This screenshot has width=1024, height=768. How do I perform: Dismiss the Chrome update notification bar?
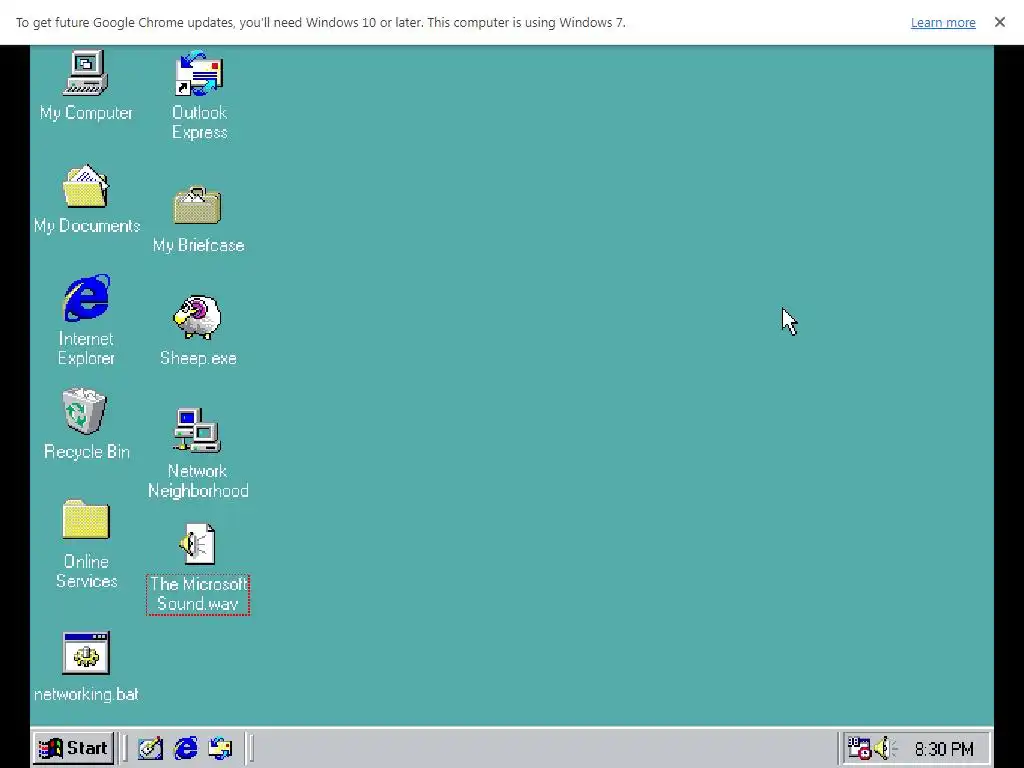[x=1000, y=22]
